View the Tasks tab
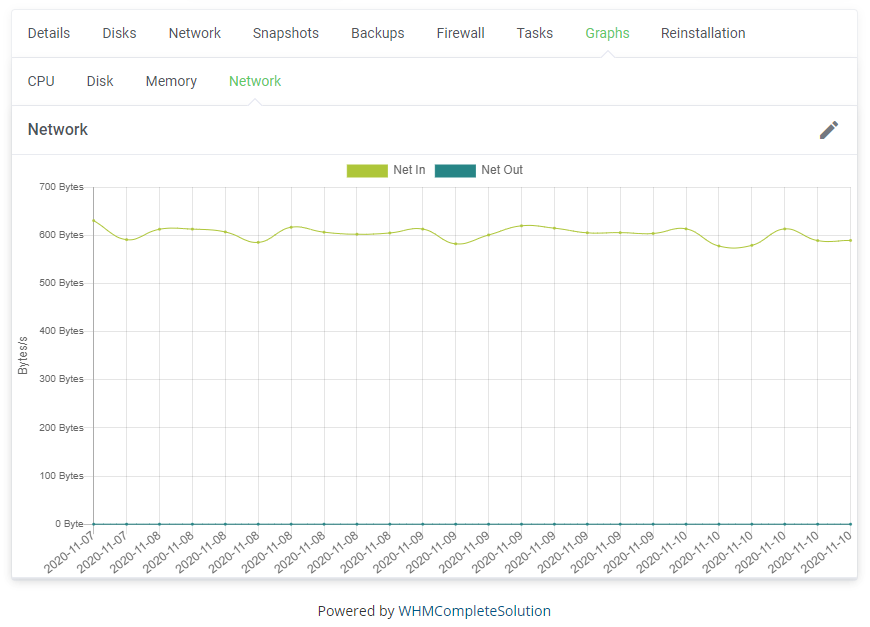Viewport: 870px width, 627px height. tap(534, 33)
